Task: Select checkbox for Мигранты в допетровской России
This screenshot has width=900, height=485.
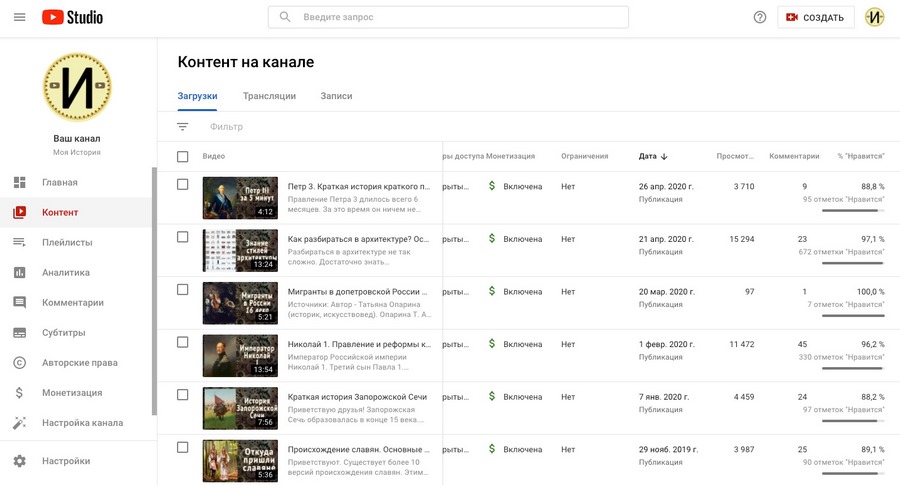Action: (182, 290)
